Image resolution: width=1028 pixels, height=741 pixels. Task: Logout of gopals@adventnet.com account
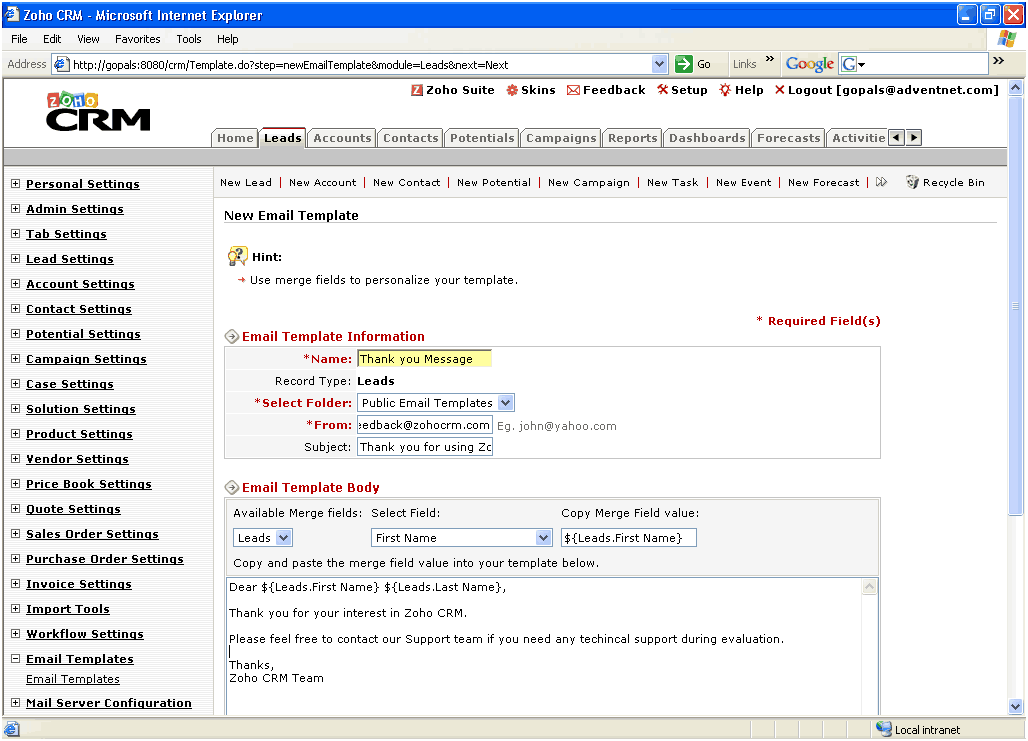point(886,90)
